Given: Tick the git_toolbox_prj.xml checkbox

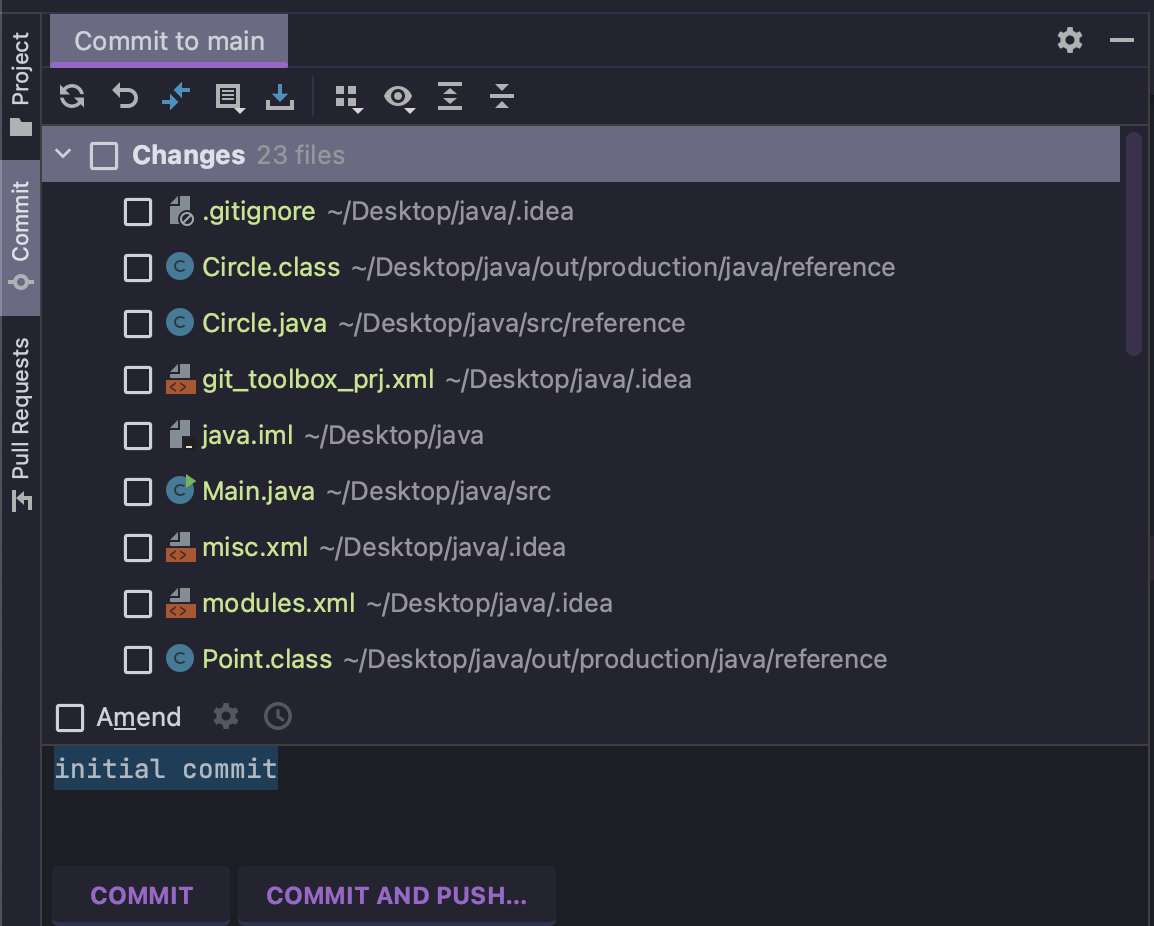Looking at the screenshot, I should click(x=138, y=380).
